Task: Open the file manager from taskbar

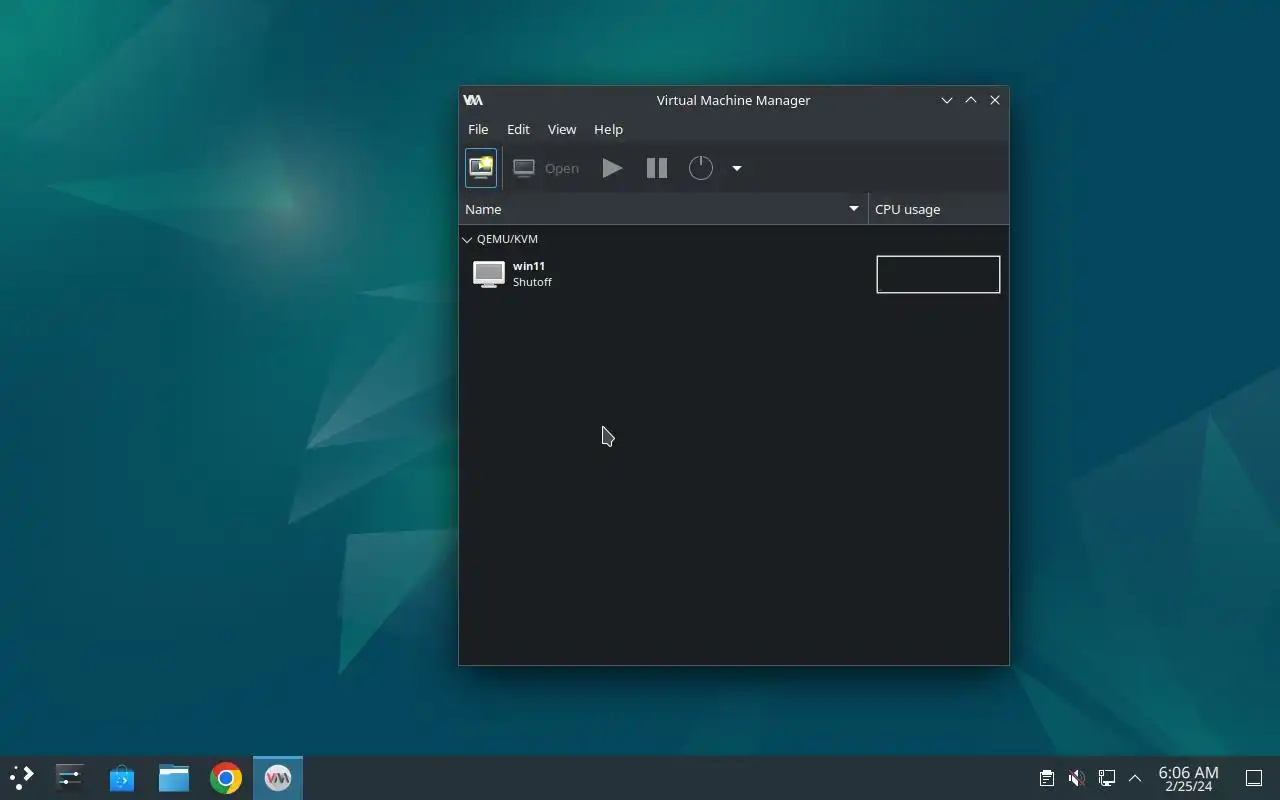Action: [x=174, y=777]
